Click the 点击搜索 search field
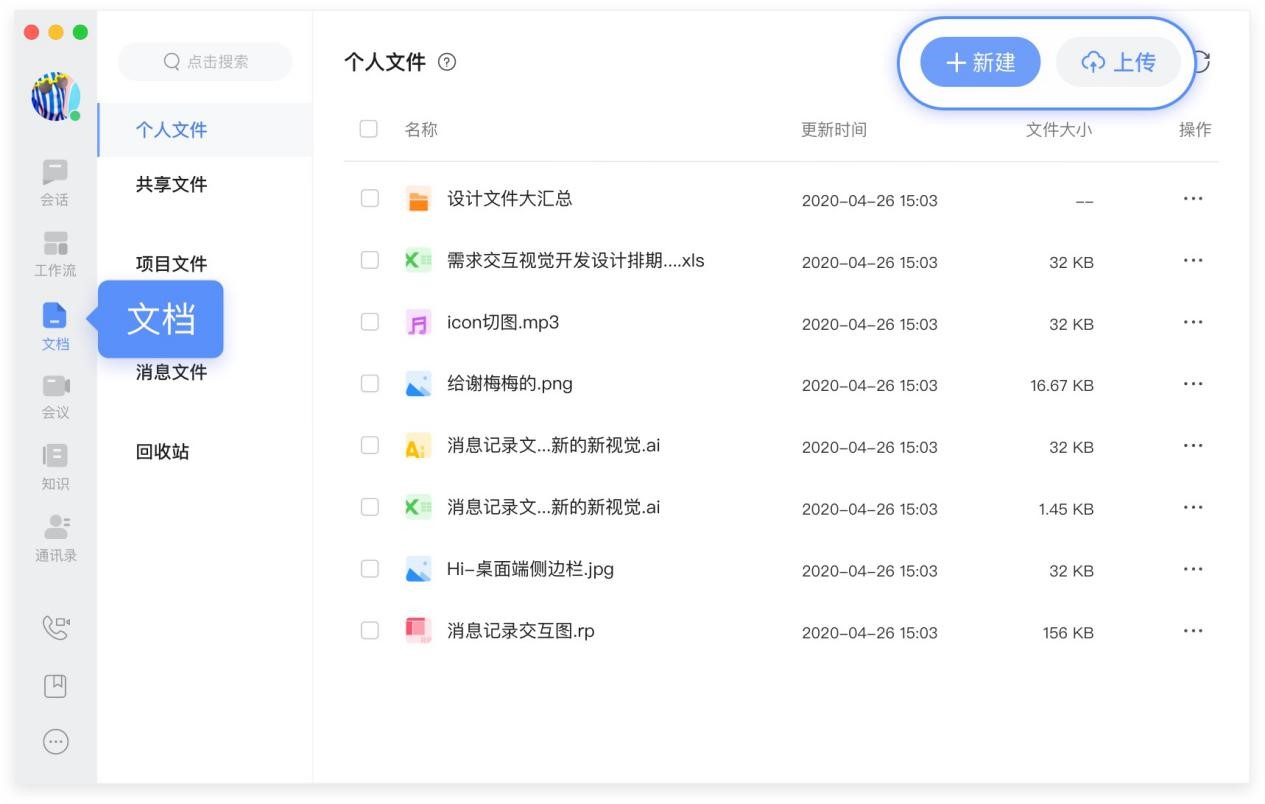 coord(205,62)
